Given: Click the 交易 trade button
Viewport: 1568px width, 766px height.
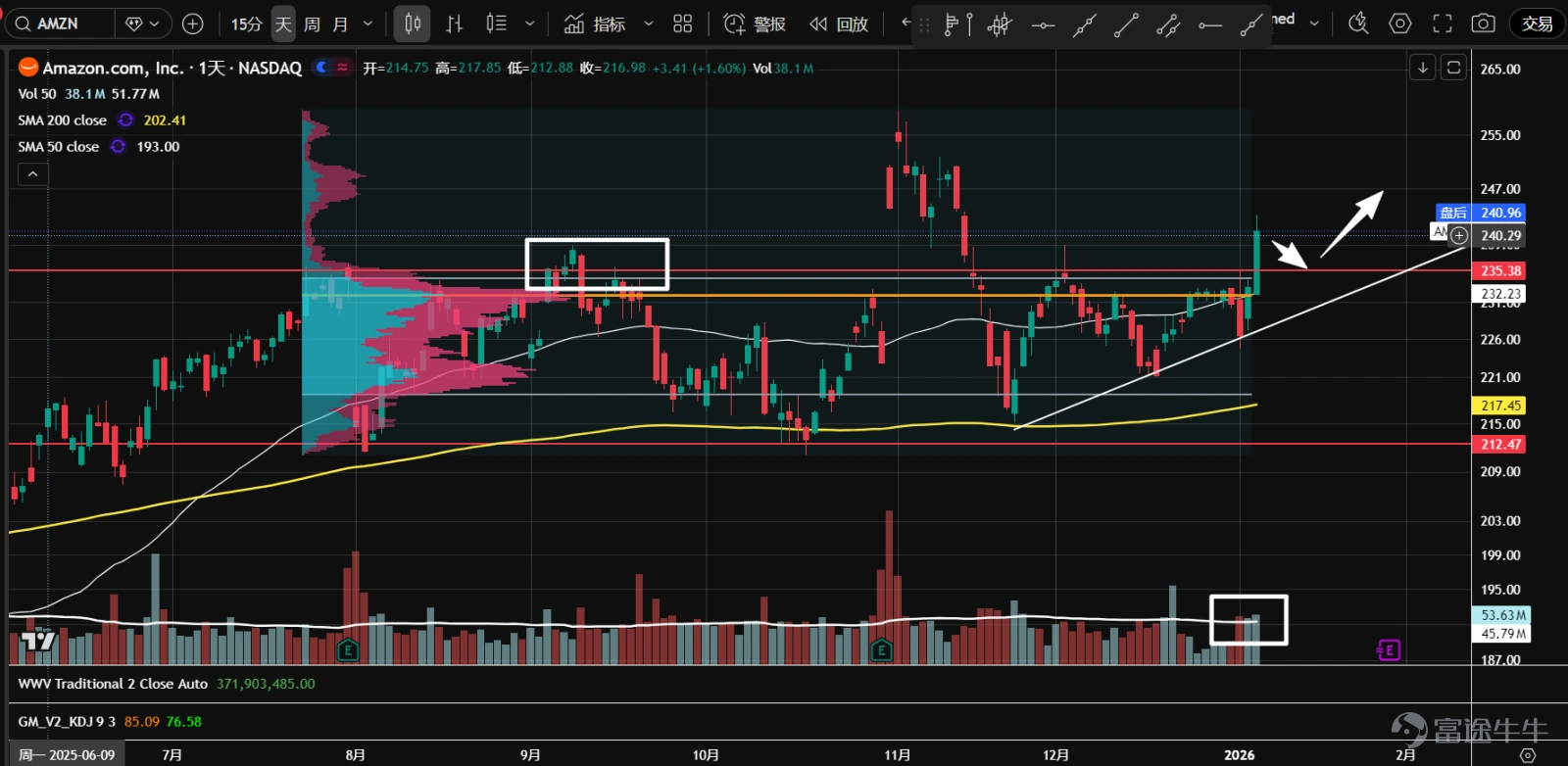Looking at the screenshot, I should pyautogui.click(x=1537, y=24).
